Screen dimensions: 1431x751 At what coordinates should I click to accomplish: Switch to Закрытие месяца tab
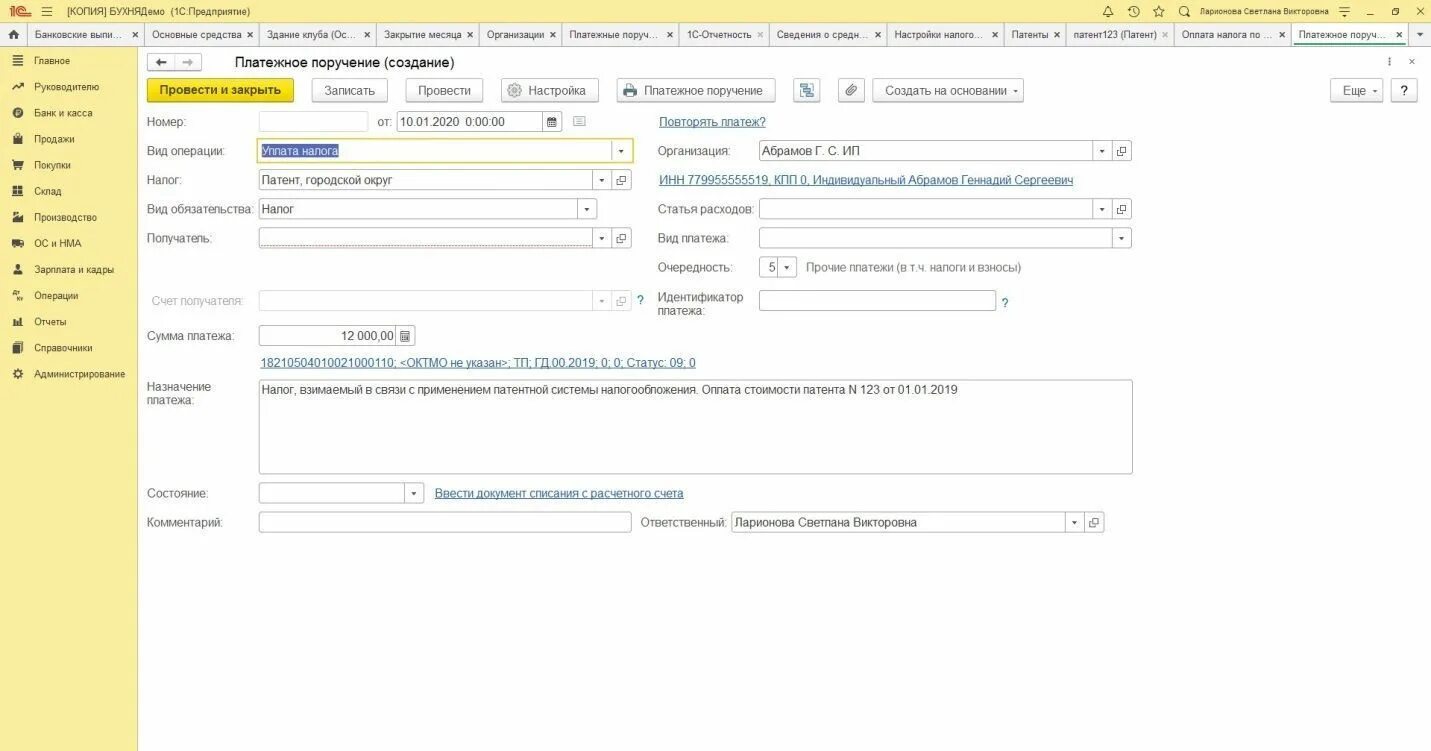pyautogui.click(x=422, y=34)
